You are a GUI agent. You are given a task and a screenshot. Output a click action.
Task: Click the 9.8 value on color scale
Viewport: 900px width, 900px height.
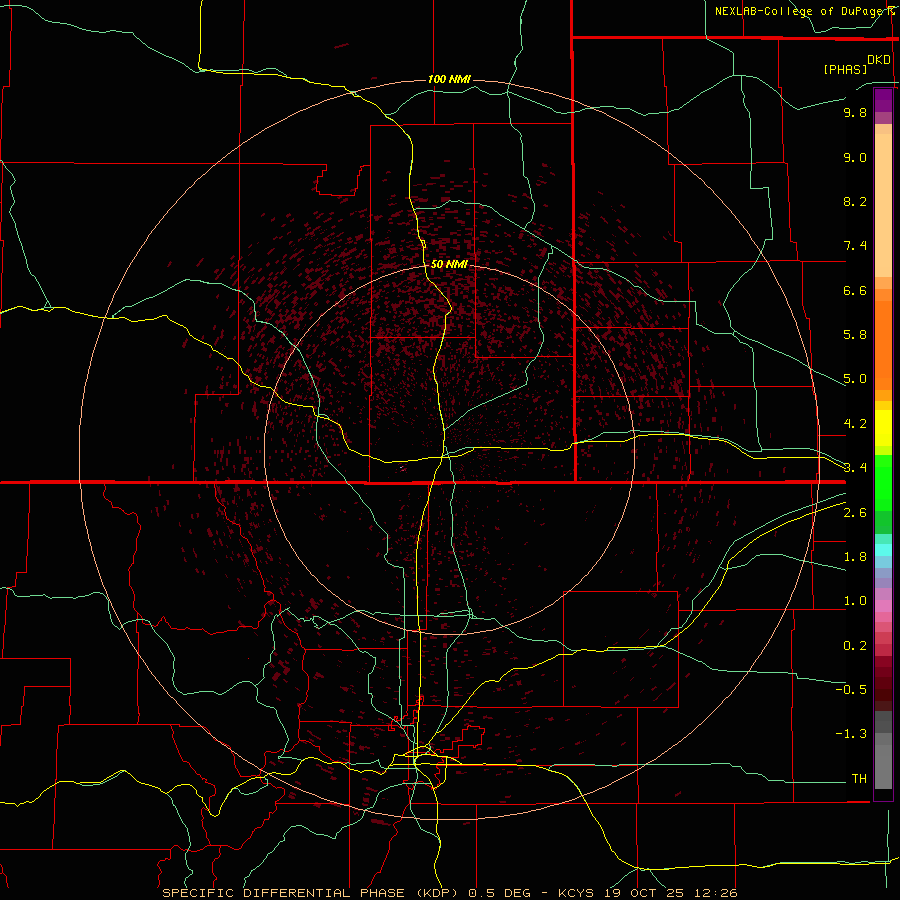coord(855,112)
